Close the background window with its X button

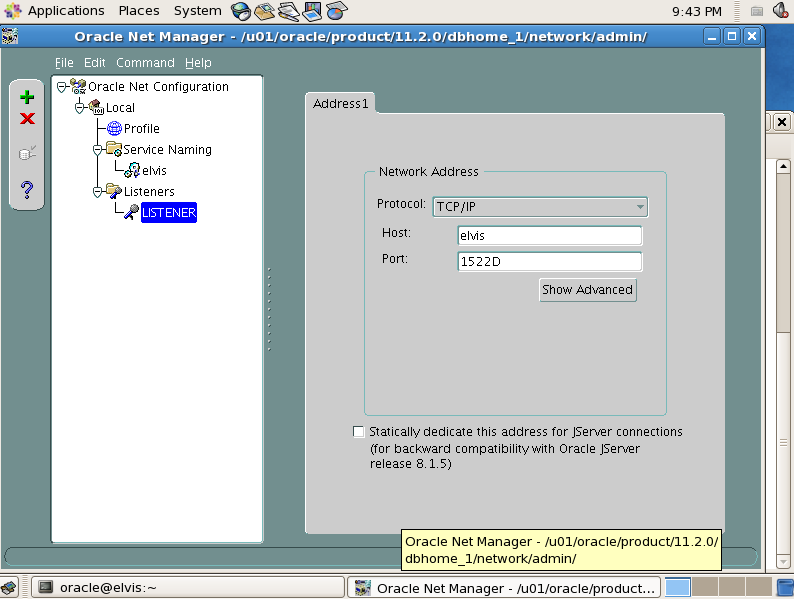[x=782, y=122]
